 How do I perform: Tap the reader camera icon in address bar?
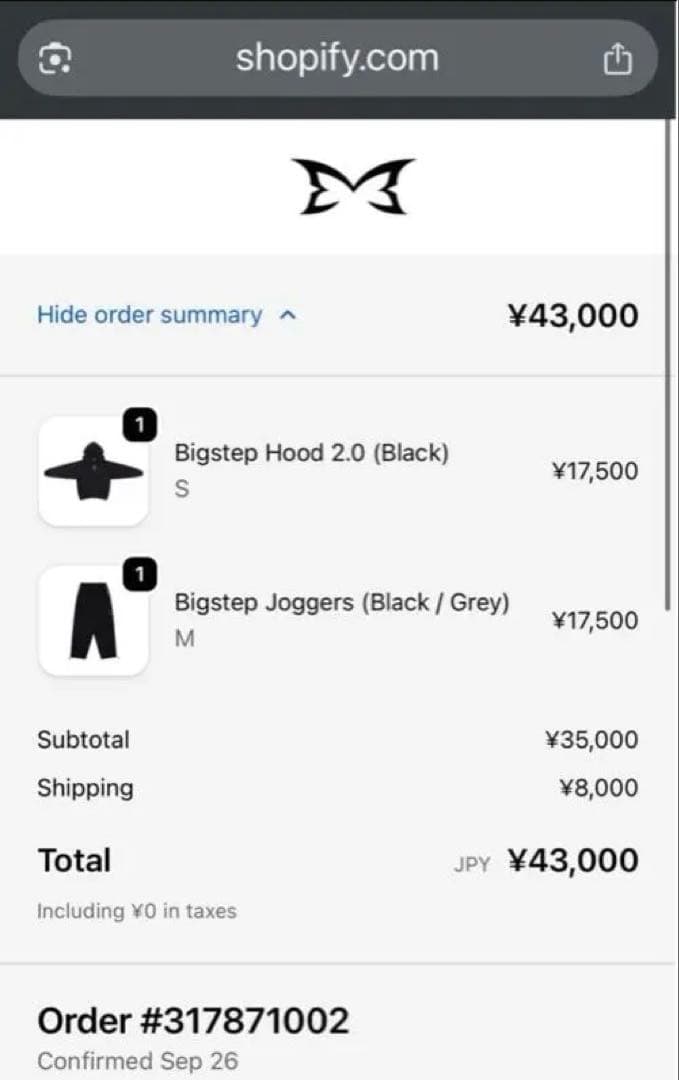tap(54, 60)
